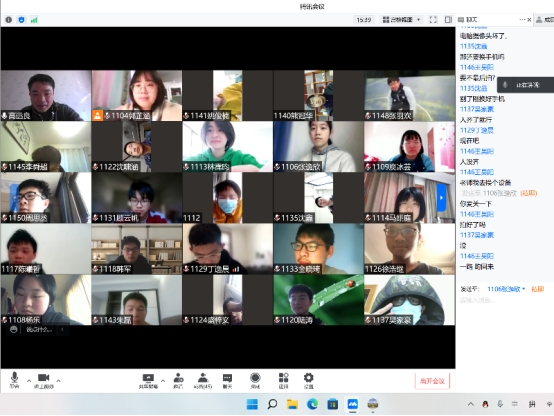Toggle the video camera on or off
The height and width of the screenshot is (416, 554).
(43, 380)
